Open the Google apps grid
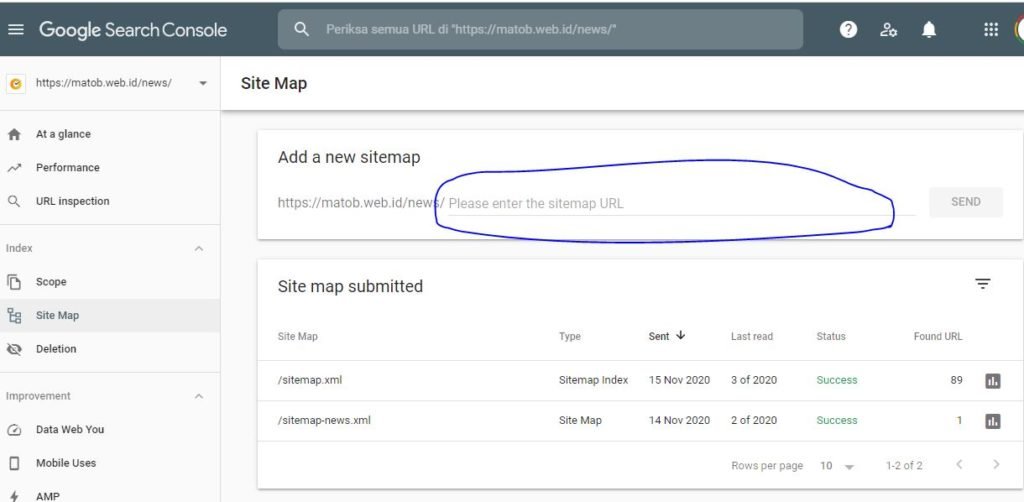 991,29
